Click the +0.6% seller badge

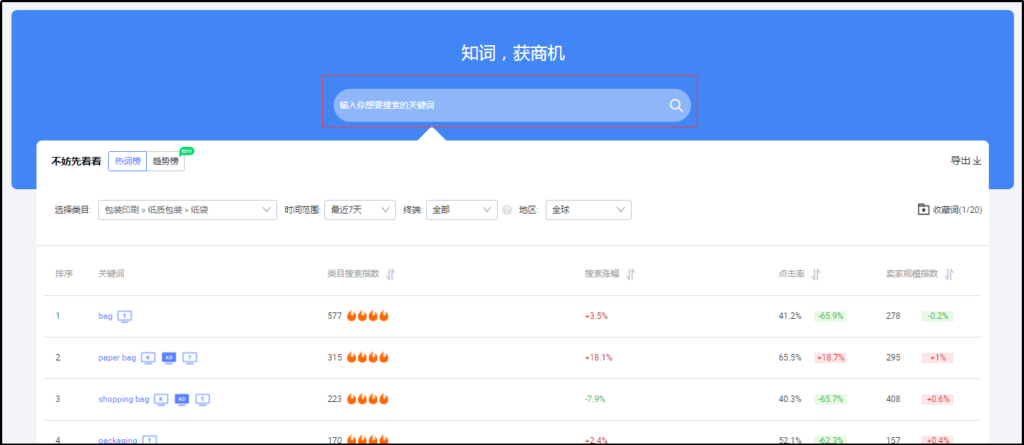point(938,399)
